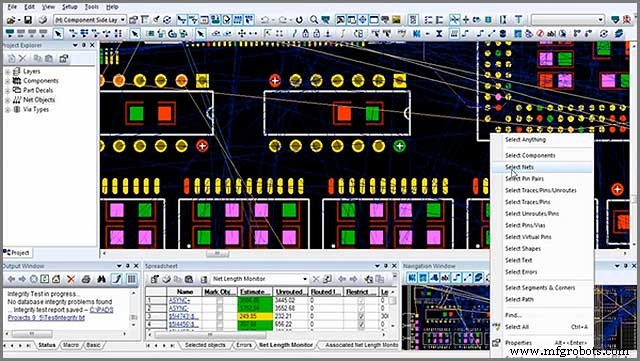Toggle Mark Object checkbox for first ASYNC row
This screenshot has height=361, width=640.
pyautogui.click(x=220, y=301)
